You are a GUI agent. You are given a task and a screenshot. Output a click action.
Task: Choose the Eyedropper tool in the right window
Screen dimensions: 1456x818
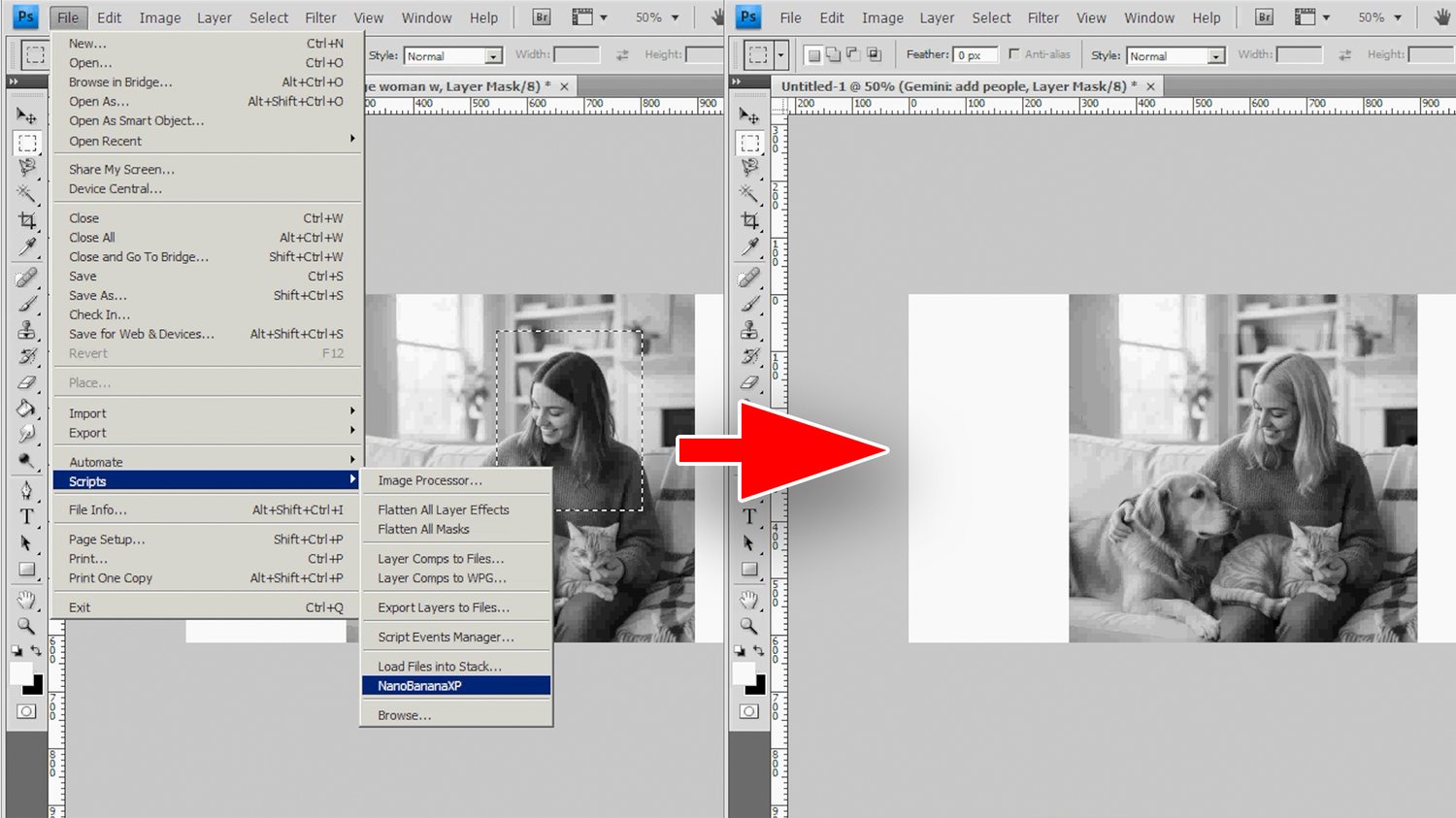749,247
